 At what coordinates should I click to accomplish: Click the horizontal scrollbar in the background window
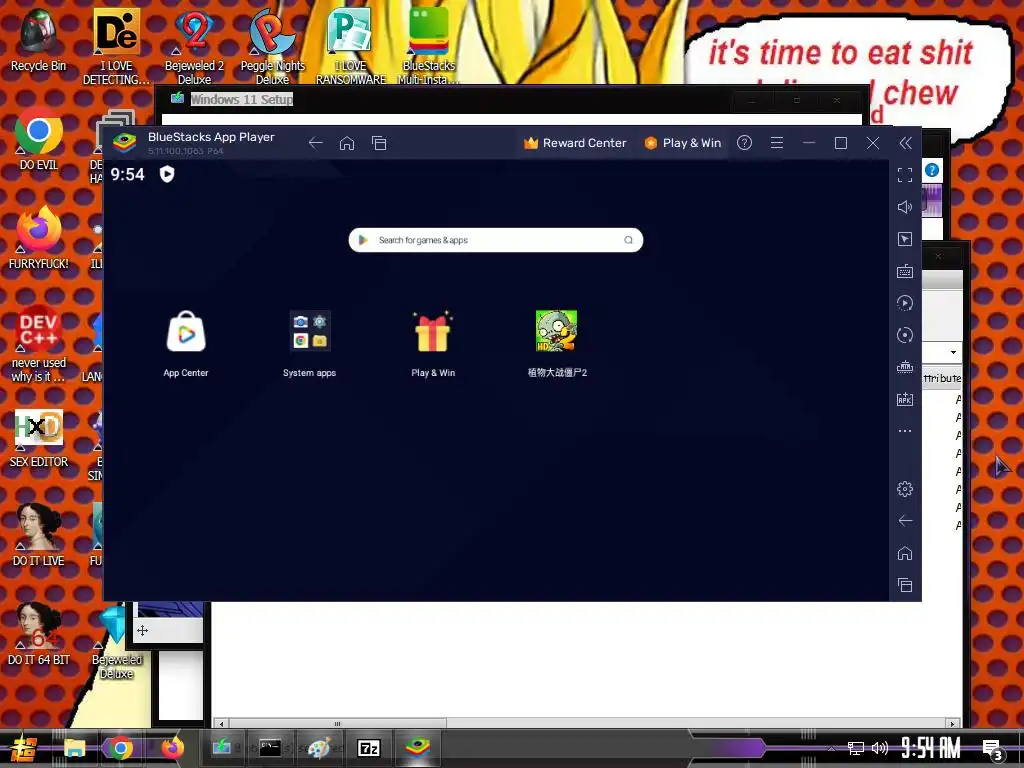337,724
